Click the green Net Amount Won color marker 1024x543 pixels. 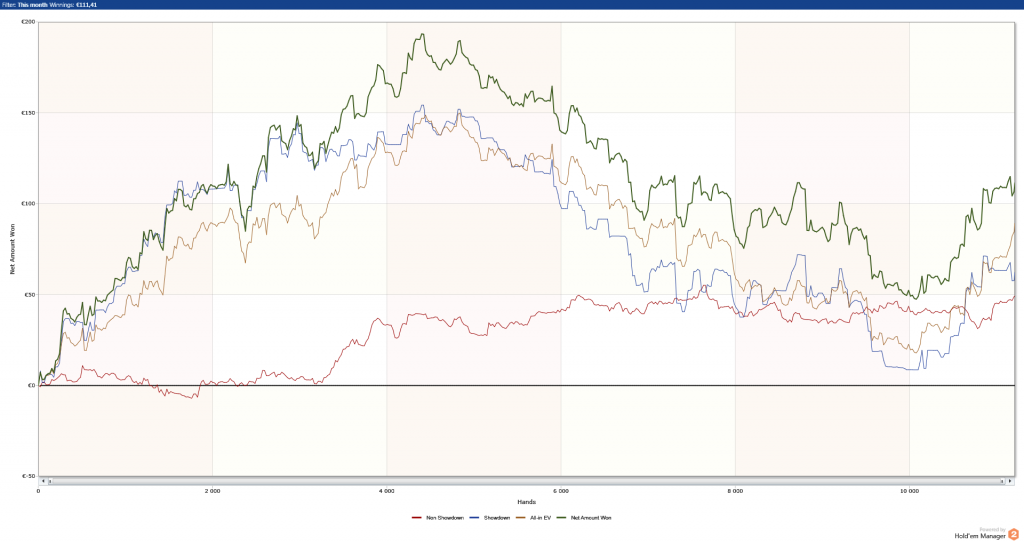pos(562,518)
